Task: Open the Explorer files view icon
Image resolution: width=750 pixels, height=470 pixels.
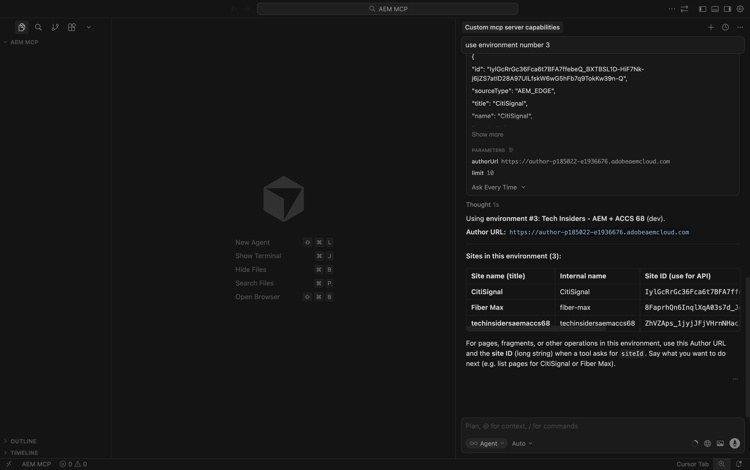Action: (x=22, y=27)
